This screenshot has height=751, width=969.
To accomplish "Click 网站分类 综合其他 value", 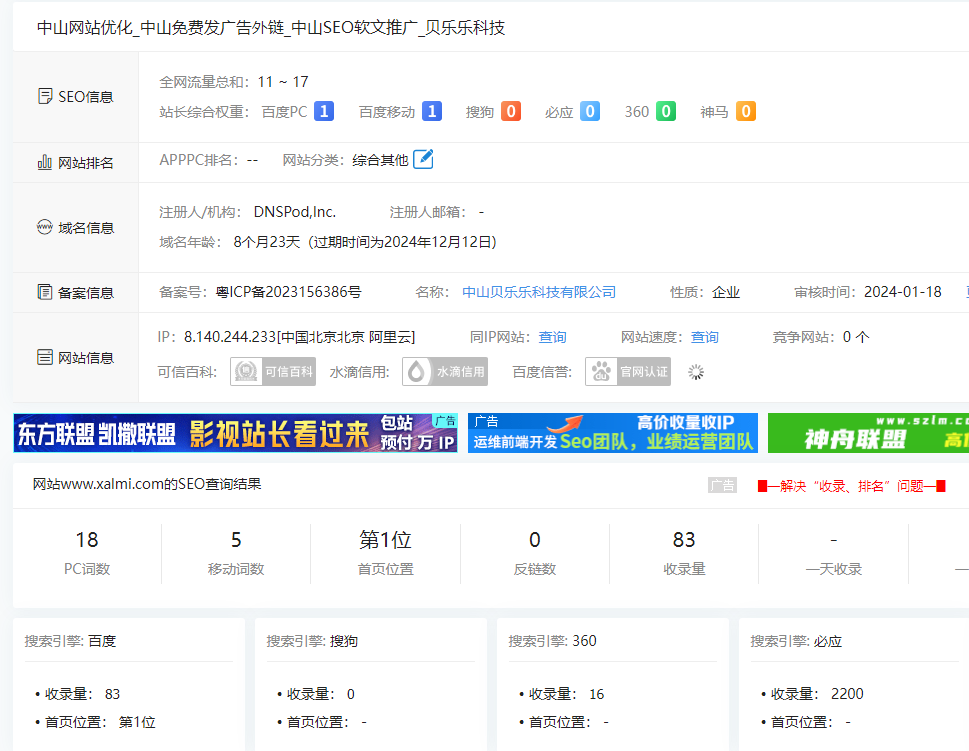I will (x=381, y=160).
